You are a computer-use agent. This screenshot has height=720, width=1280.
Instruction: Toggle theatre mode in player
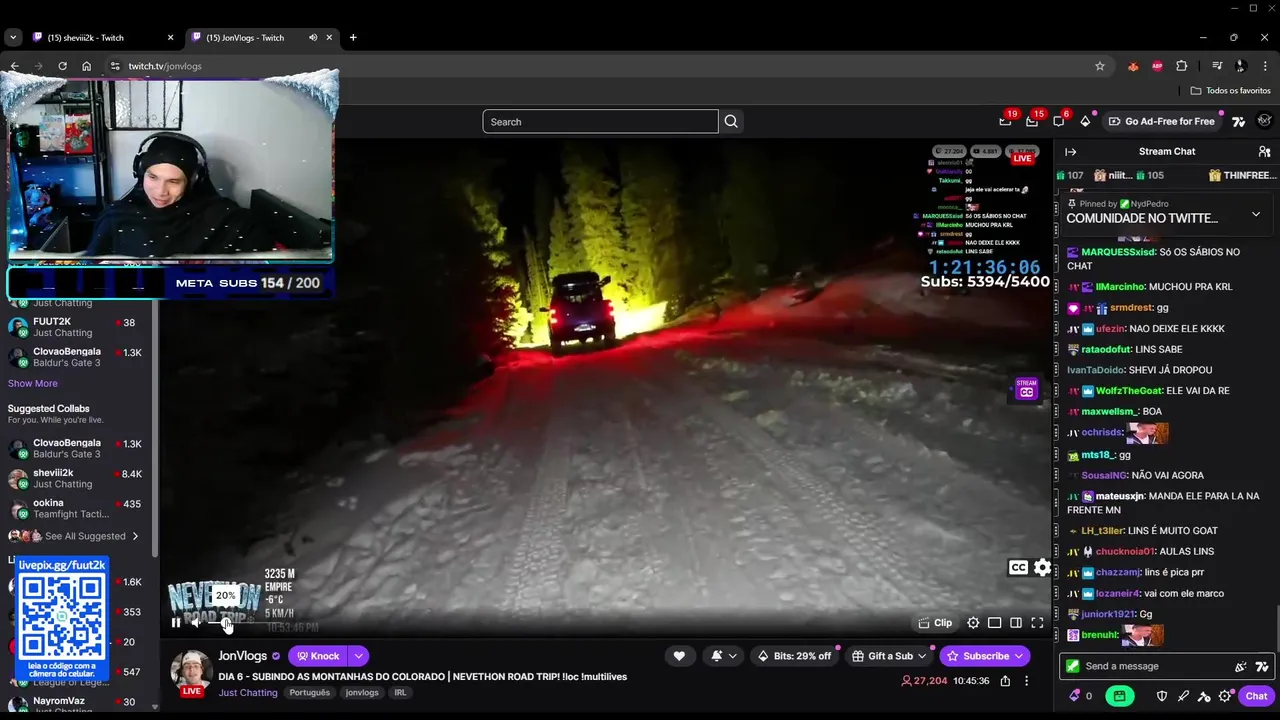coord(995,623)
